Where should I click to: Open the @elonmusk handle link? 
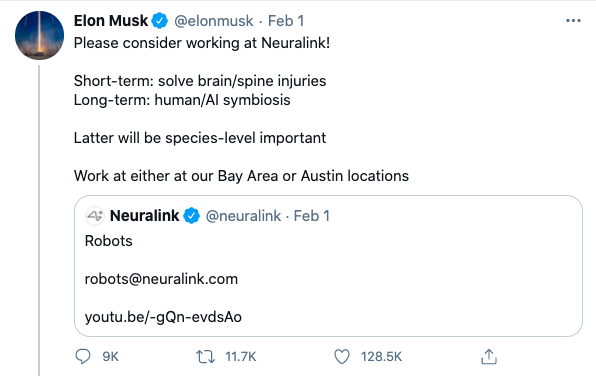214,21
